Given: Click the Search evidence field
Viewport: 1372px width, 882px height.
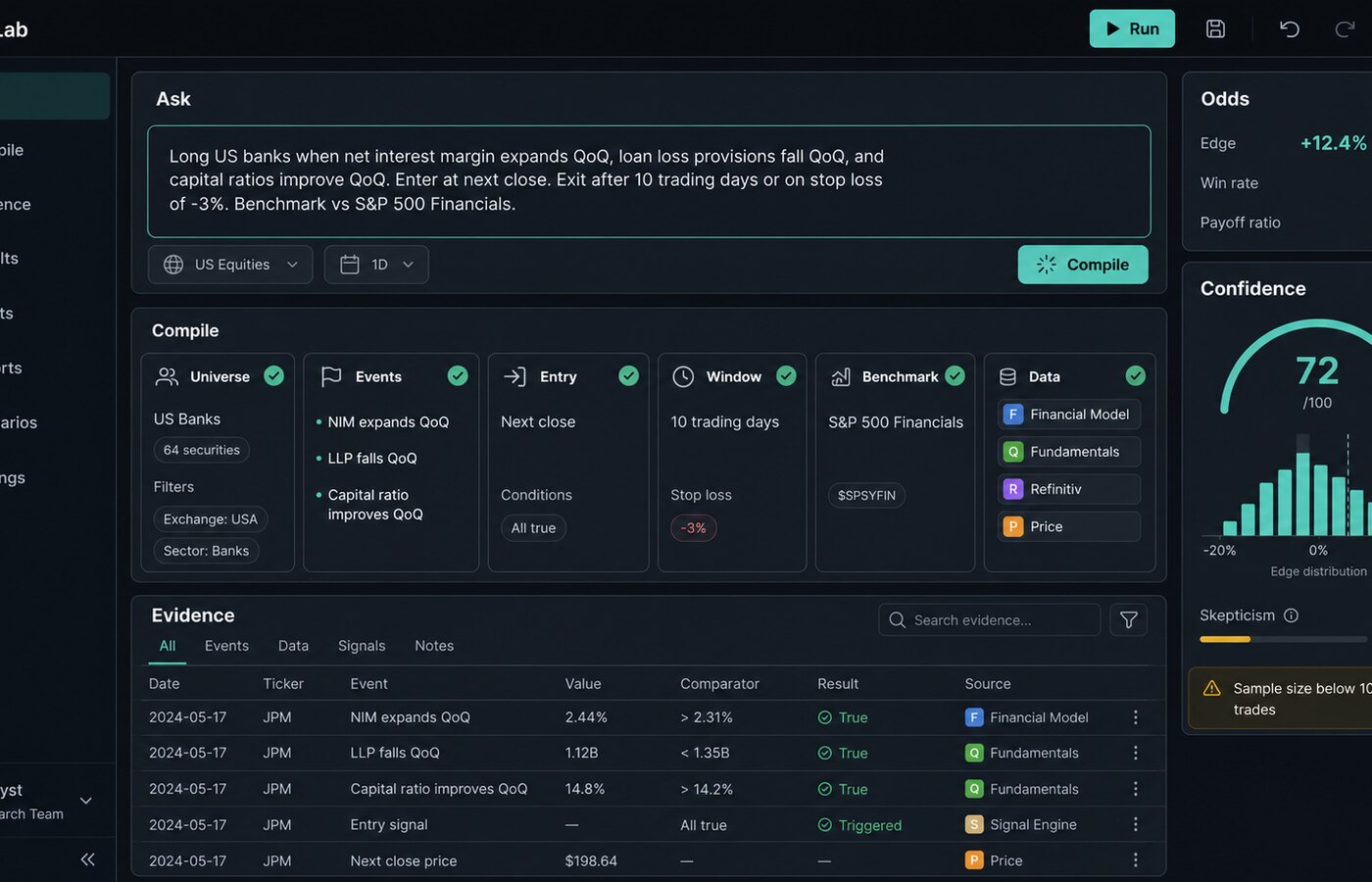Looking at the screenshot, I should point(990,619).
